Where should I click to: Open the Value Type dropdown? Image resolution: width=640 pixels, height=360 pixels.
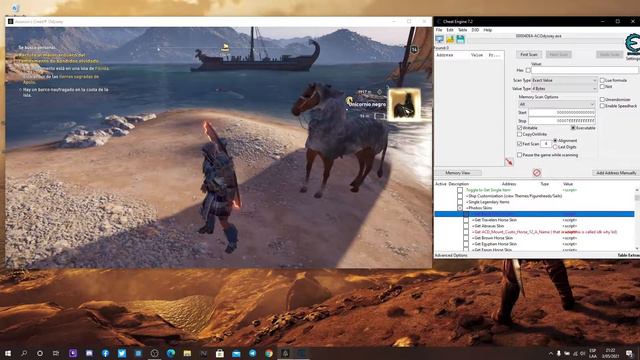tap(564, 89)
